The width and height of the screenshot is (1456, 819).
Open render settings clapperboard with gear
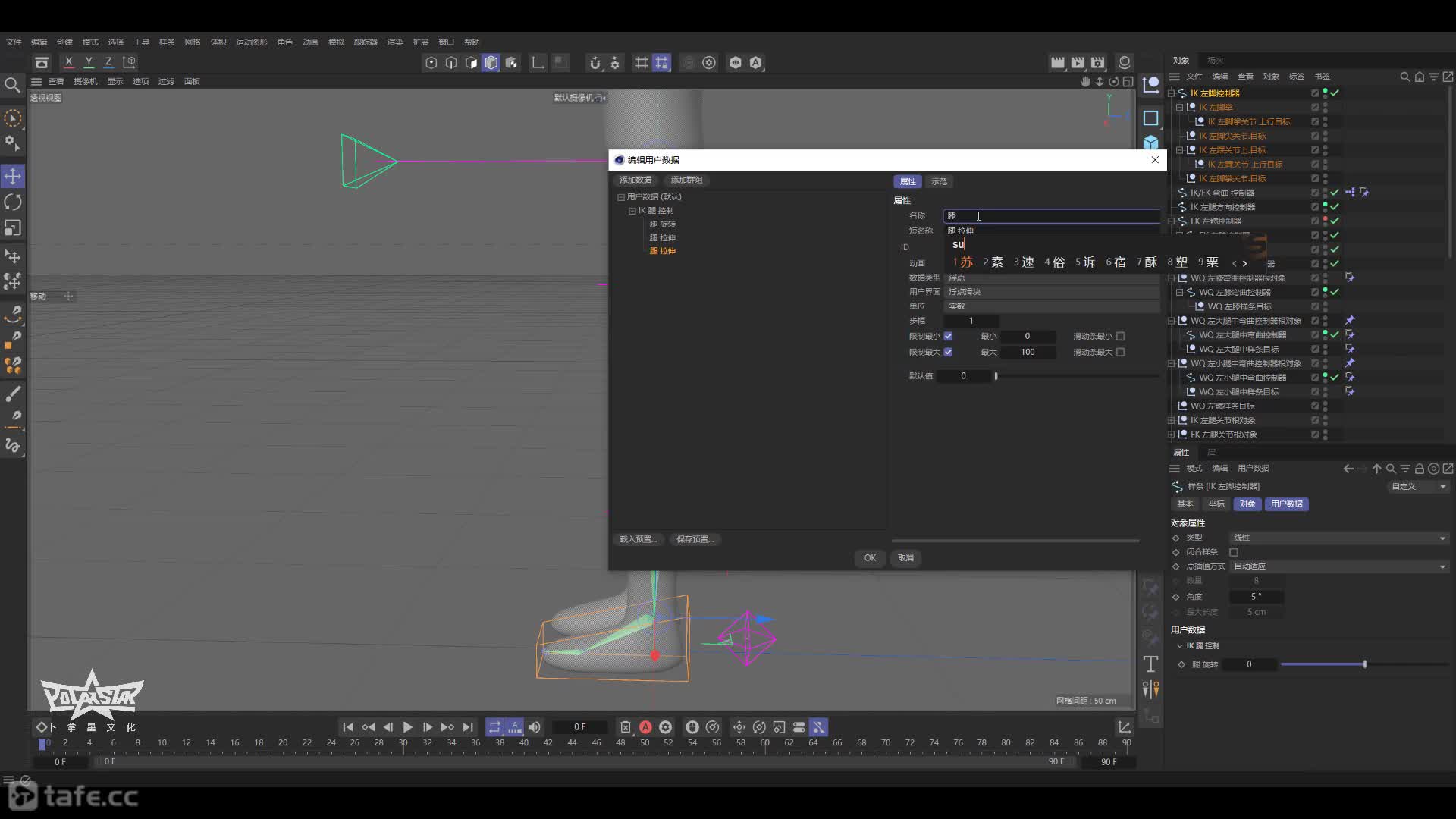pos(1098,62)
